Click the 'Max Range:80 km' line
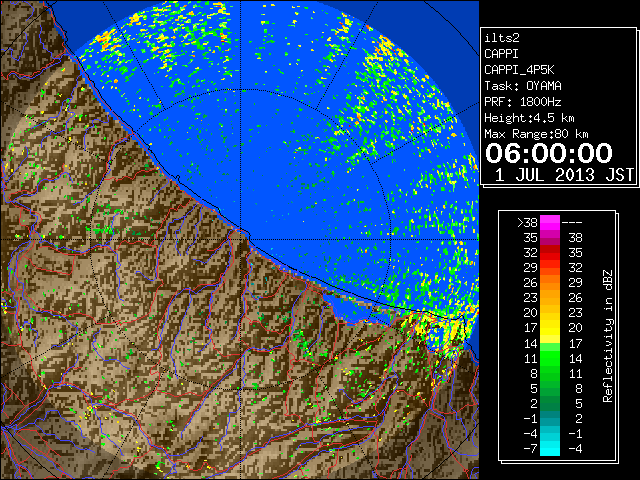Image resolution: width=640 pixels, height=480 pixels. [536, 134]
